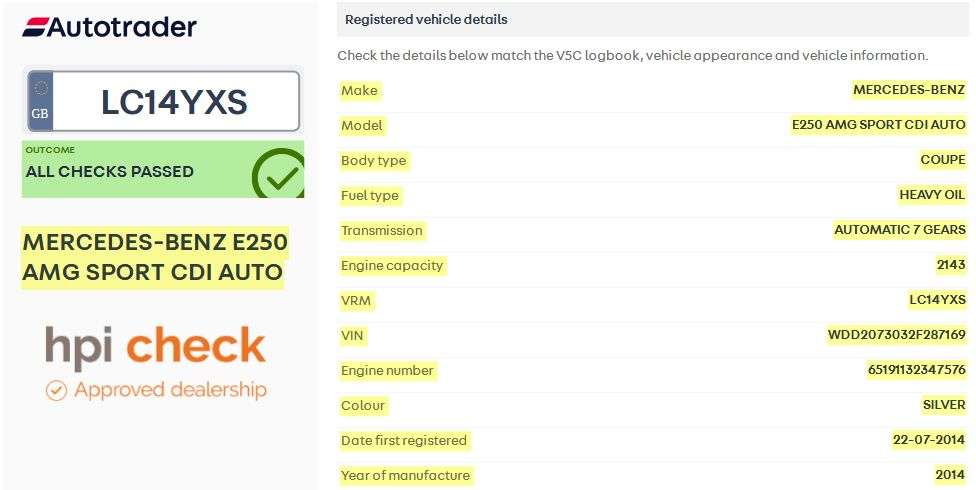The width and height of the screenshot is (976, 490).
Task: Click the VIN number value
Action: coord(896,335)
